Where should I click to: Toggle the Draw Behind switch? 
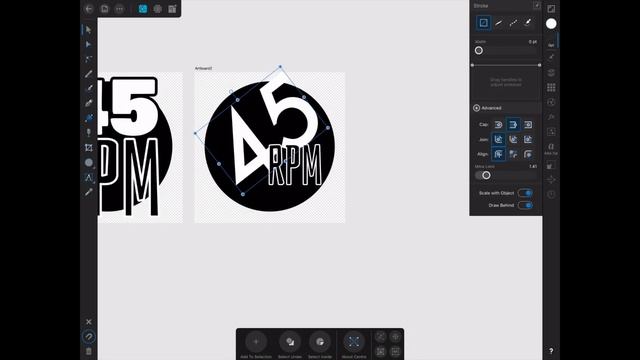525,205
